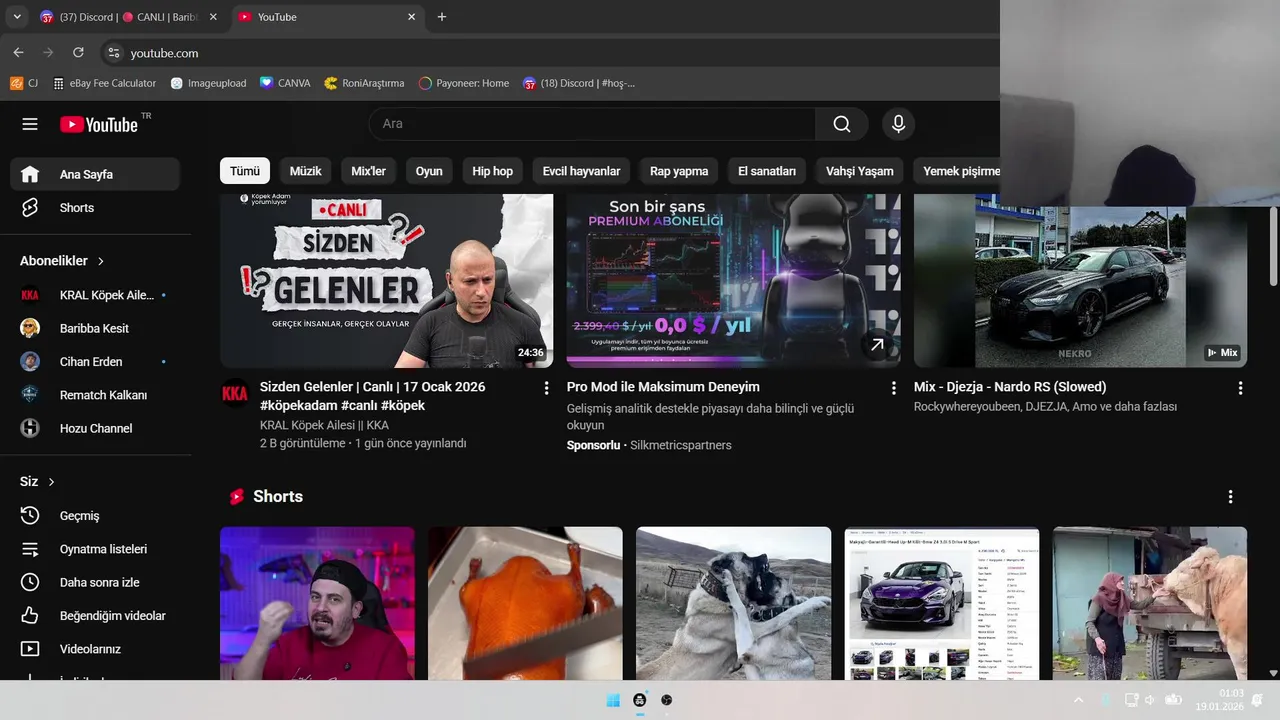
Task: Open the YouTube hamburger guide menu
Action: tap(30, 124)
